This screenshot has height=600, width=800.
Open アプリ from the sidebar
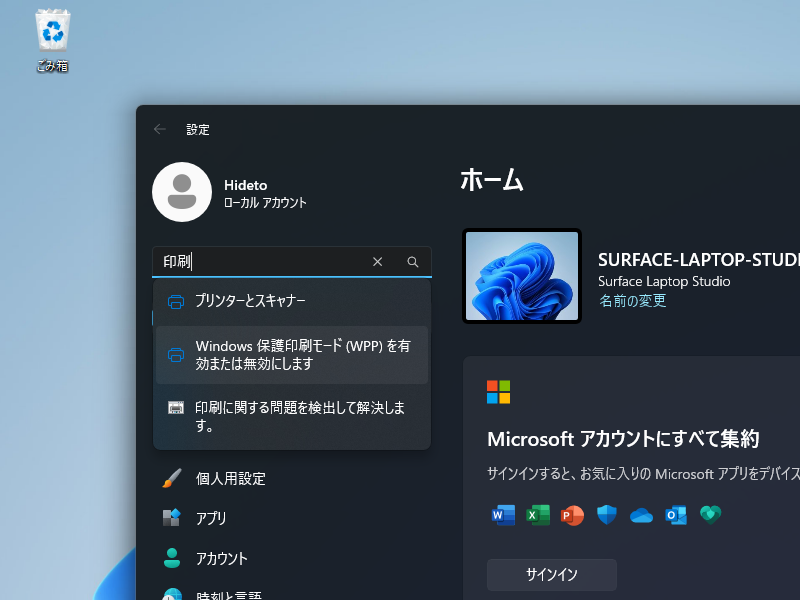point(211,518)
